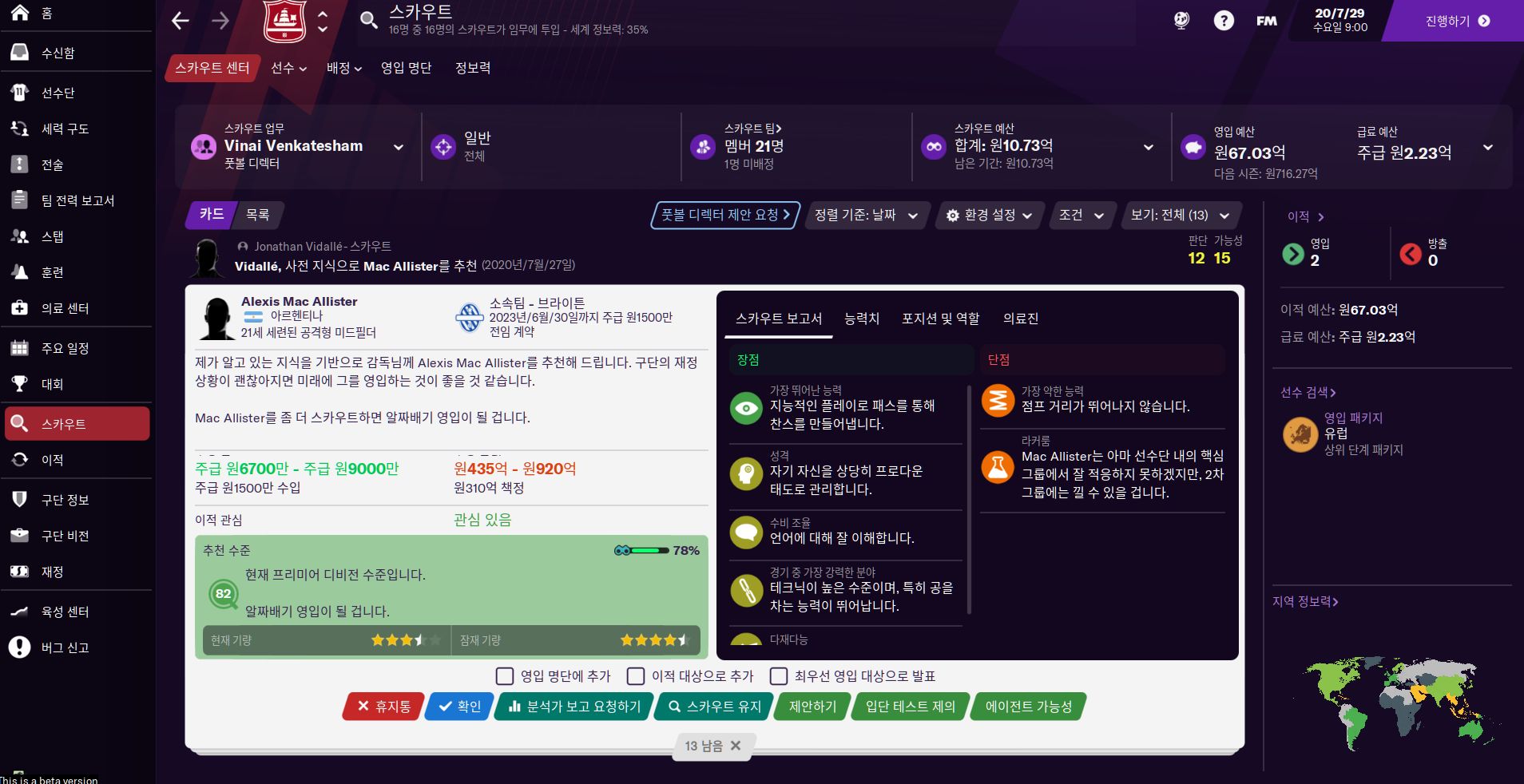Switch to 카드 card view

[211, 214]
